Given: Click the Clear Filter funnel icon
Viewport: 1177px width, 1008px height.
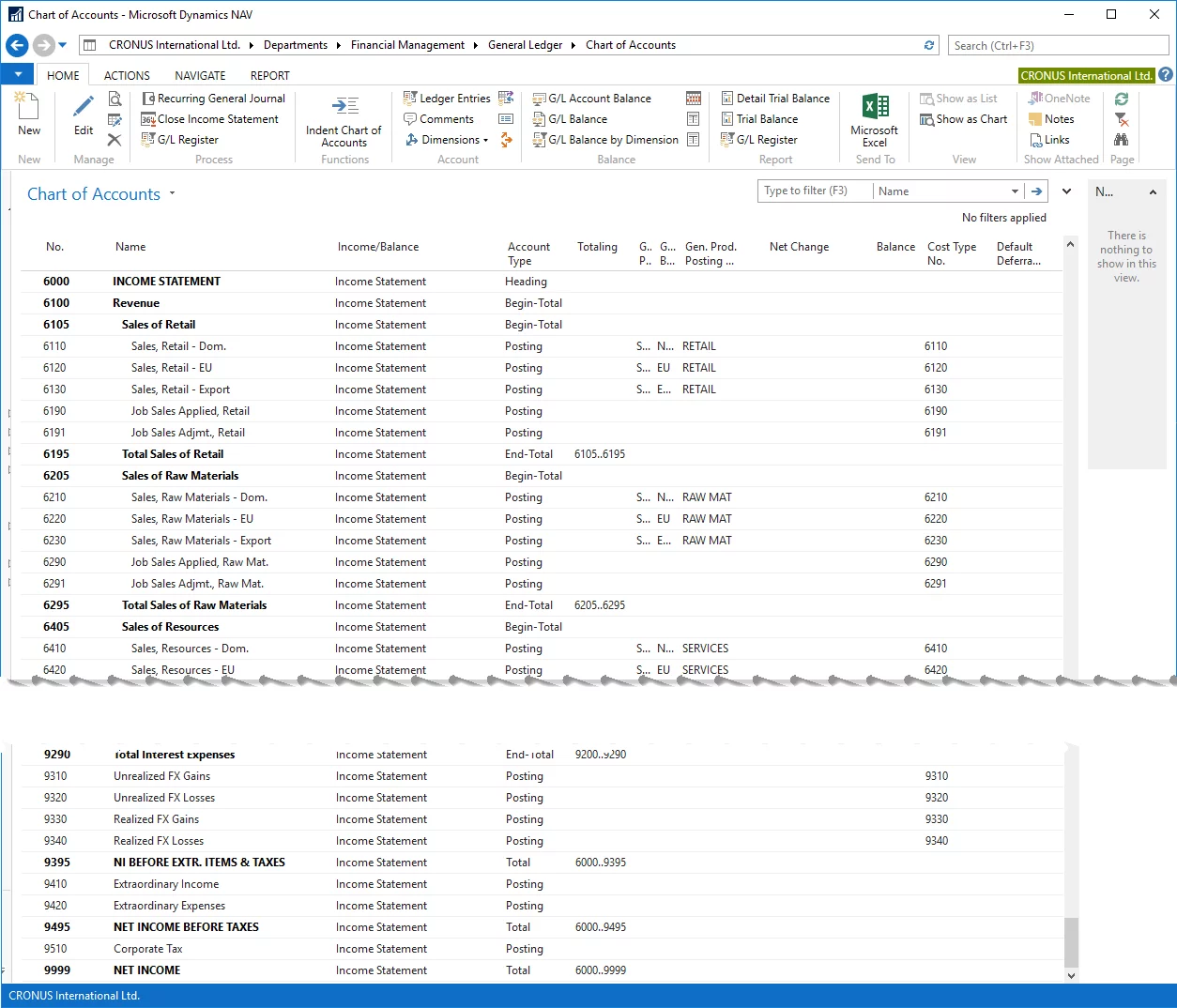Looking at the screenshot, I should [x=1121, y=119].
